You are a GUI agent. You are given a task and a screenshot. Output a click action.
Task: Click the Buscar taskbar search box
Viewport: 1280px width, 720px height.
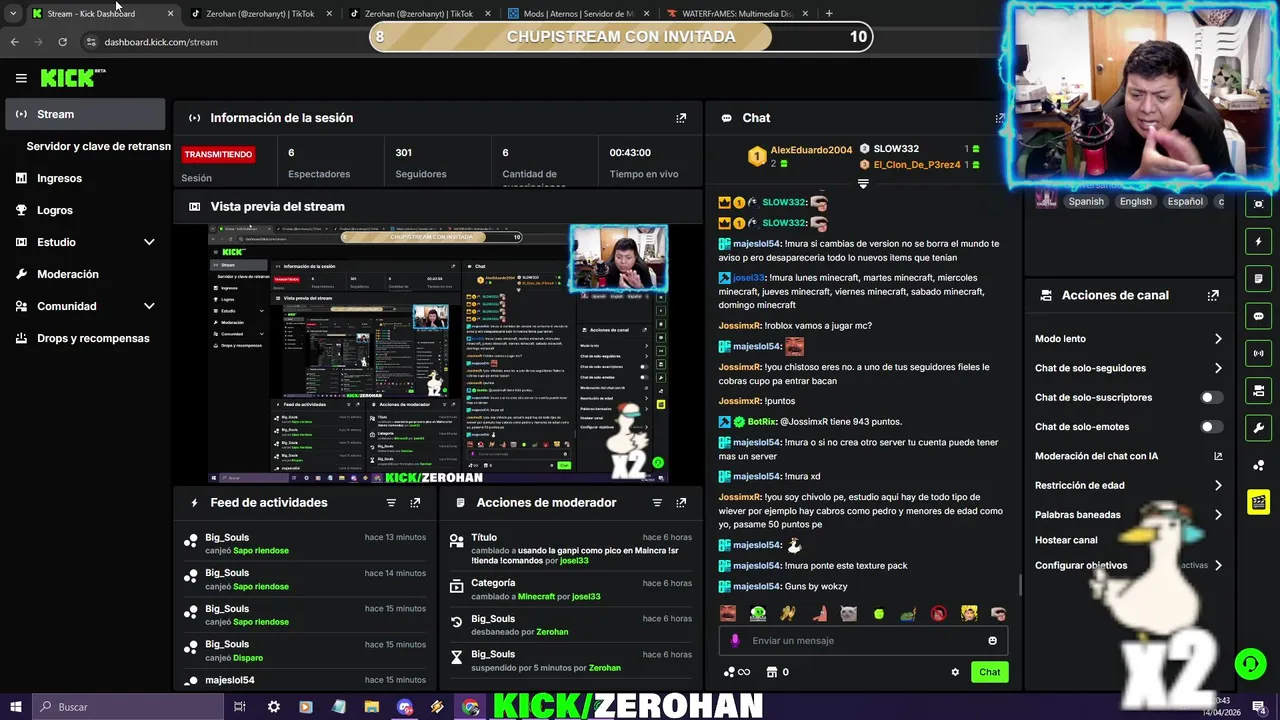click(127, 707)
